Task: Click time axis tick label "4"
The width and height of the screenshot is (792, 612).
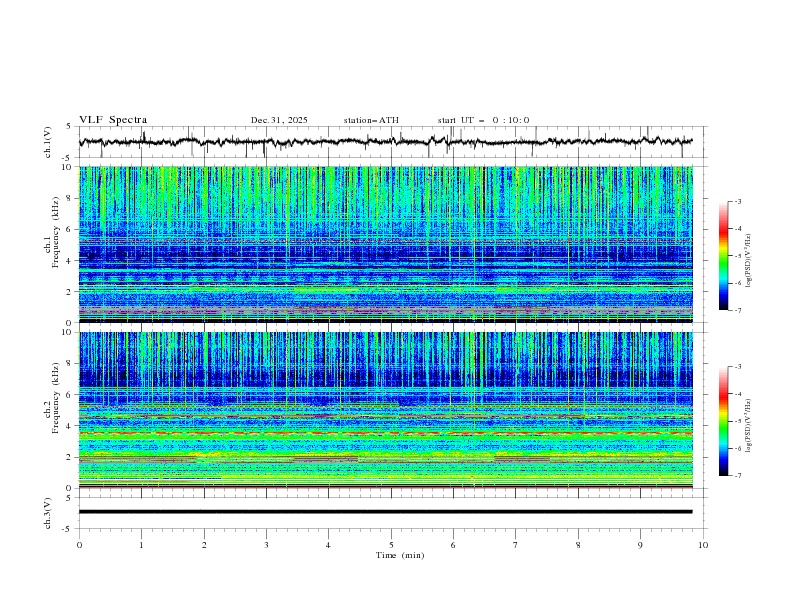Action: click(328, 545)
